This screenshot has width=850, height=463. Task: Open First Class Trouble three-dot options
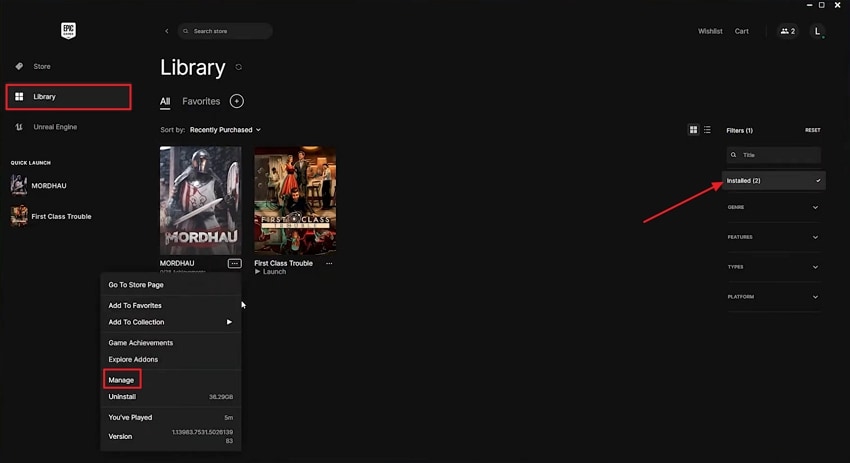pyautogui.click(x=329, y=263)
